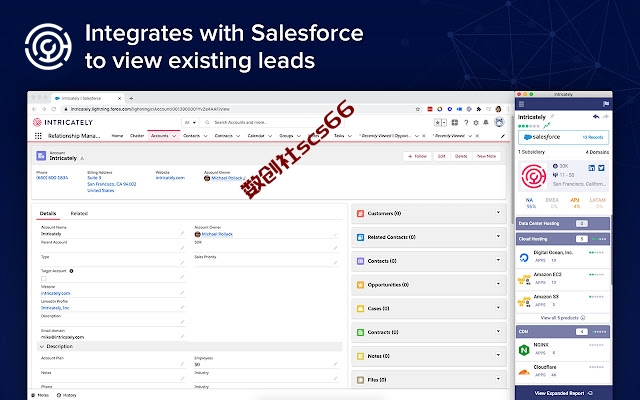Click the New Note button

click(x=487, y=156)
